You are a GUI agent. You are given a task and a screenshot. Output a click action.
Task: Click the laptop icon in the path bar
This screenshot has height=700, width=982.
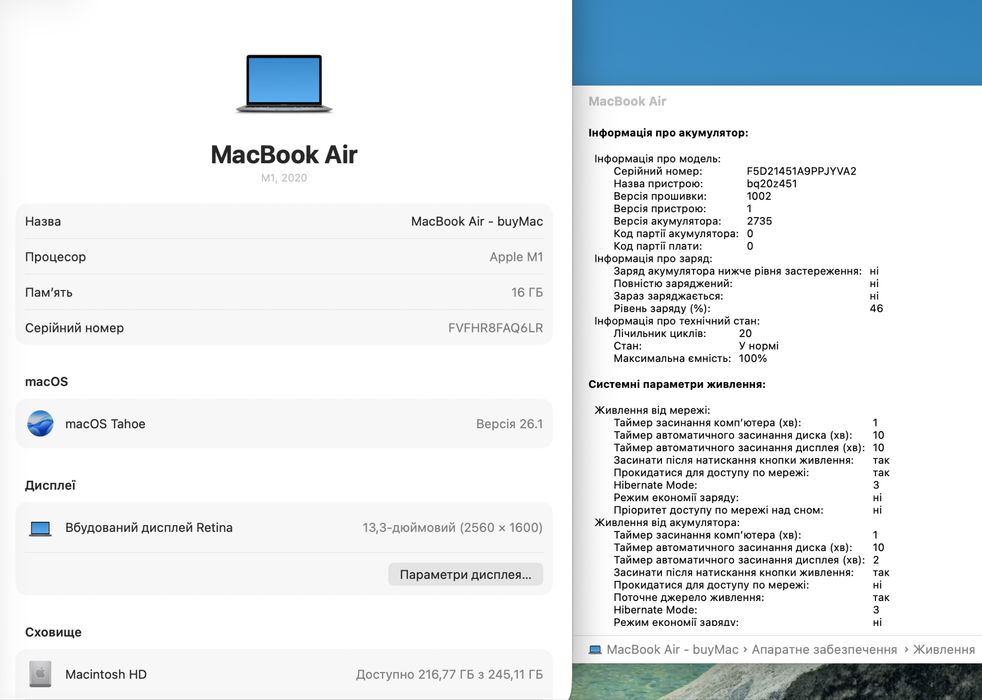pos(595,650)
